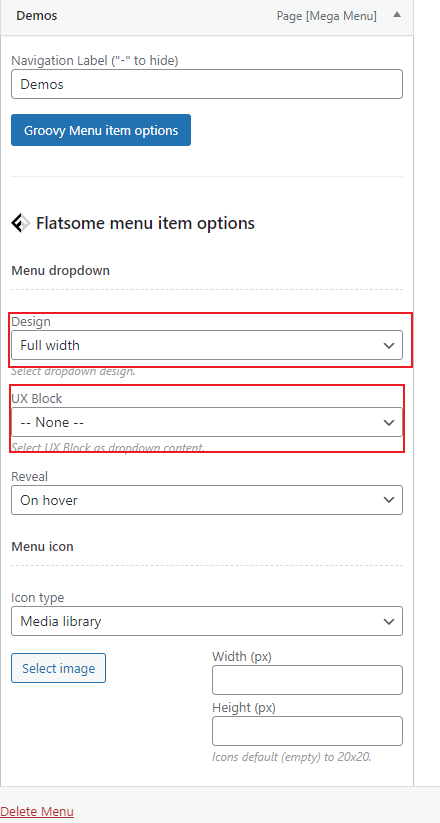The width and height of the screenshot is (440, 823).
Task: Open the Design dropdown showing Full width
Action: pyautogui.click(x=207, y=345)
